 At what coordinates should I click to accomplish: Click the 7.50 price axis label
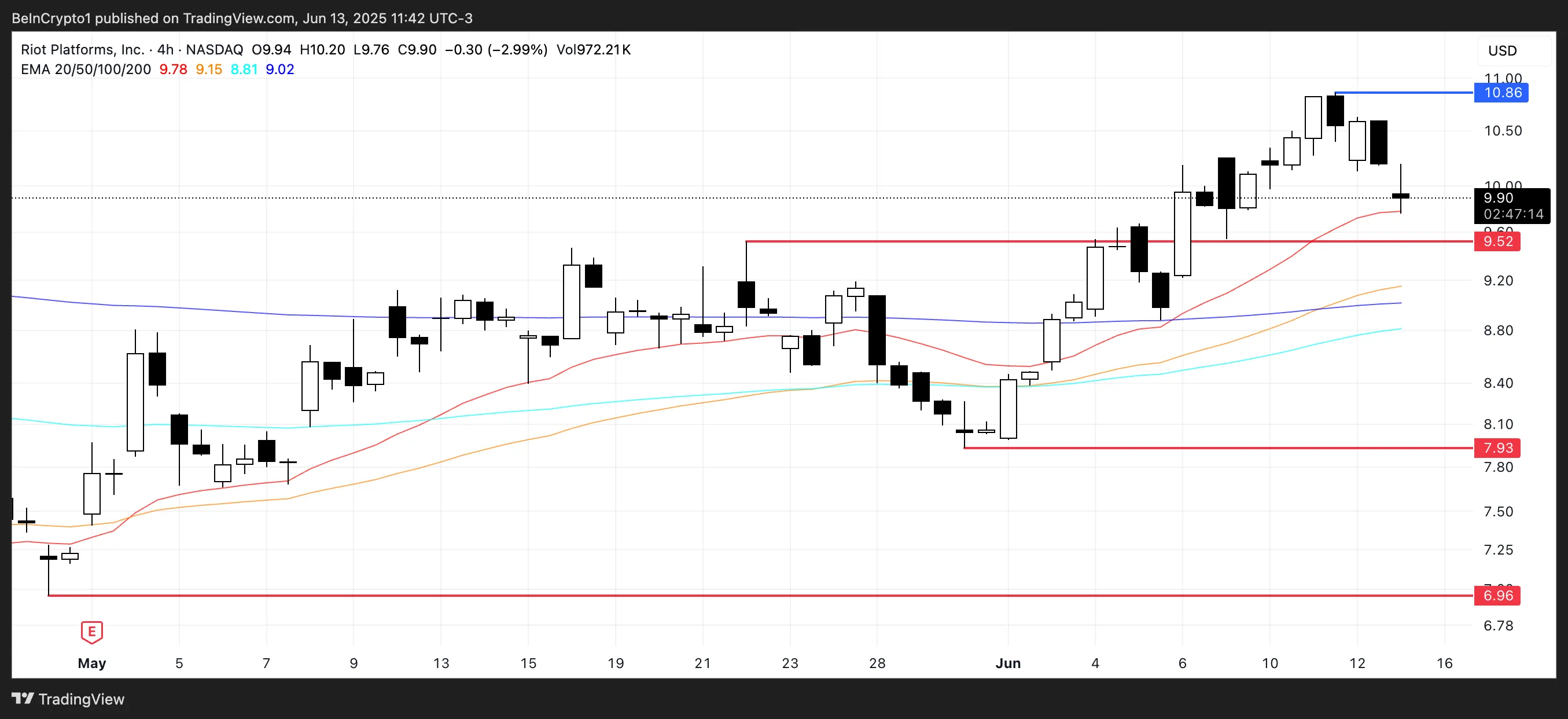(x=1499, y=511)
